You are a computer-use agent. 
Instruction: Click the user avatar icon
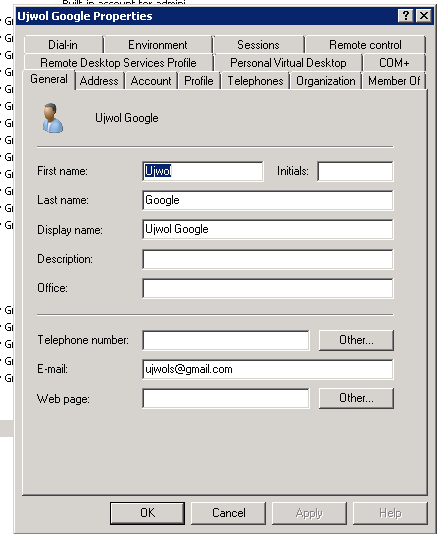point(53,118)
